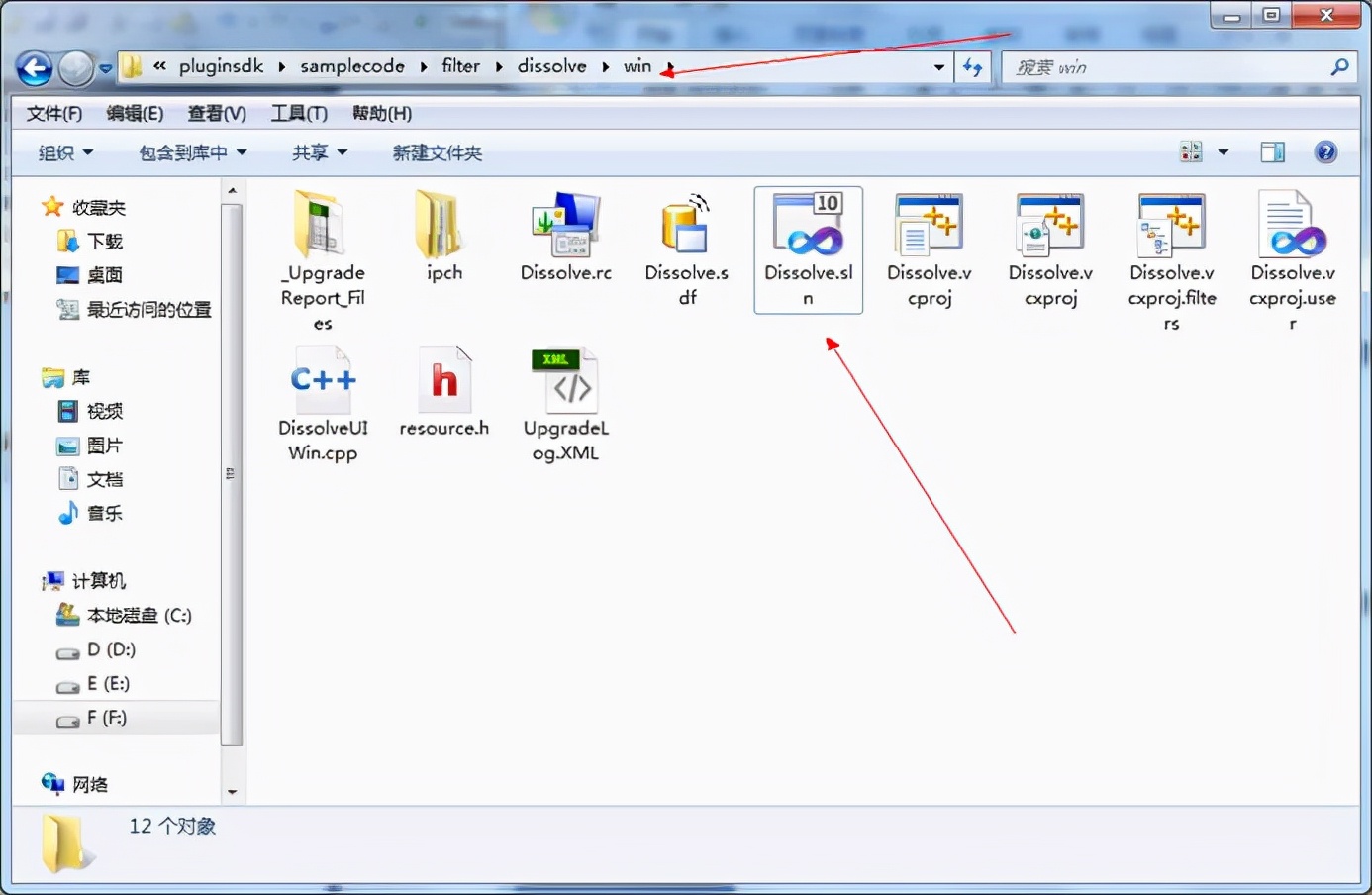Select the Dissolve.sdf database file icon

[x=686, y=224]
